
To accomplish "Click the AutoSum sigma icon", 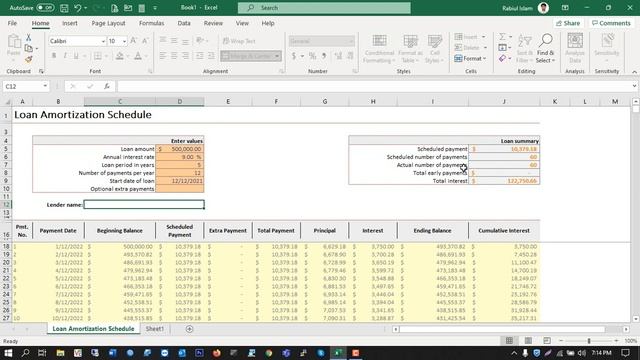I will (502, 37).
